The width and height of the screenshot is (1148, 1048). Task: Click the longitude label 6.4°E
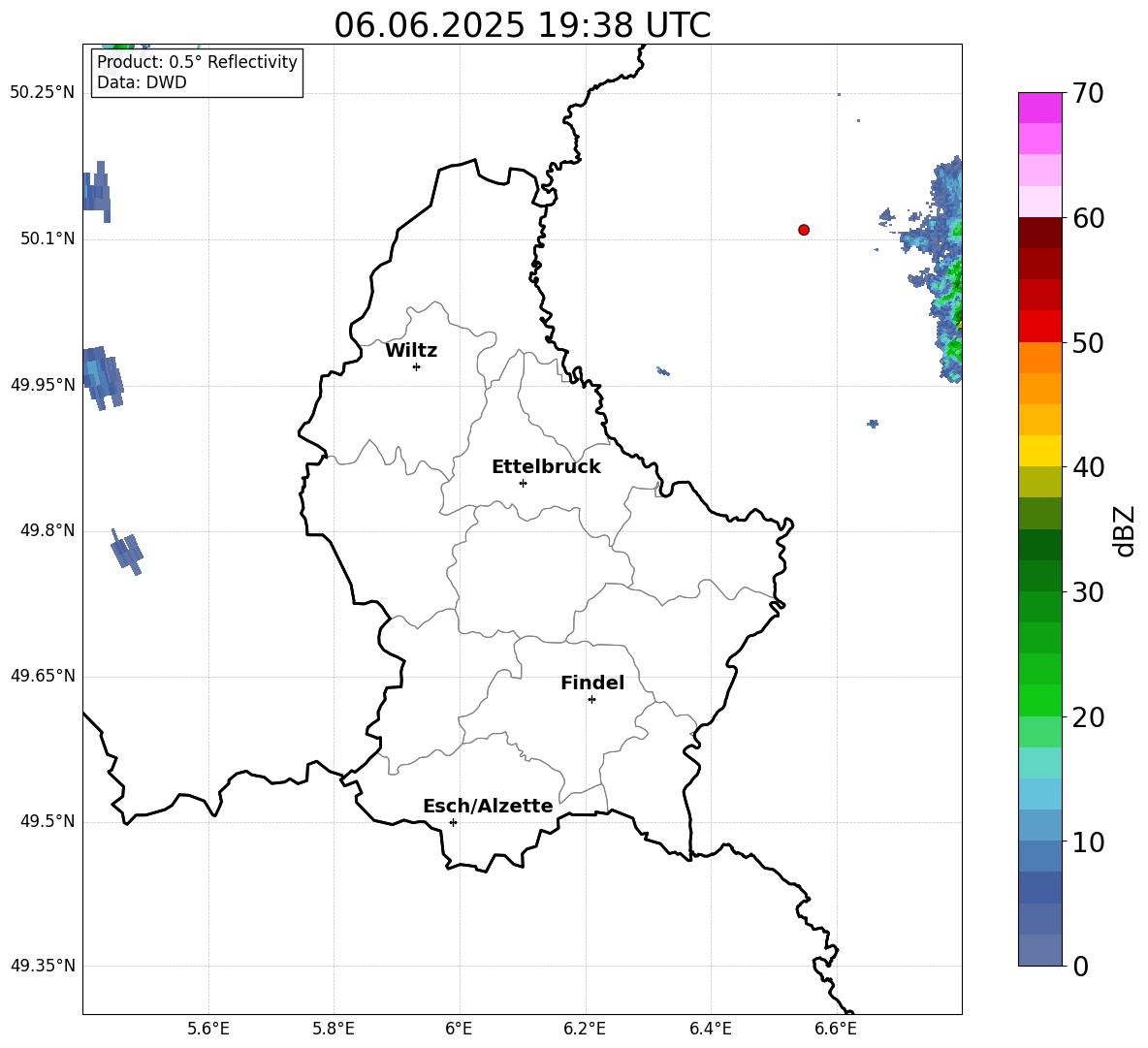pos(710,1029)
